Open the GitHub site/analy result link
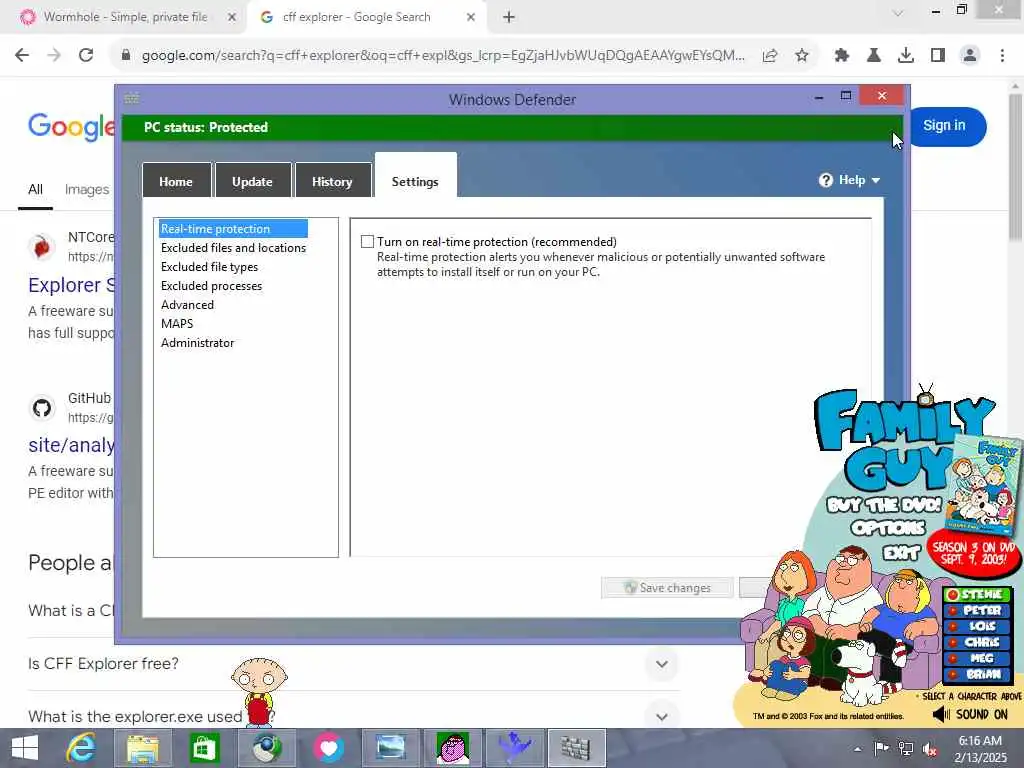Screen dimensions: 1024x768 71,445
